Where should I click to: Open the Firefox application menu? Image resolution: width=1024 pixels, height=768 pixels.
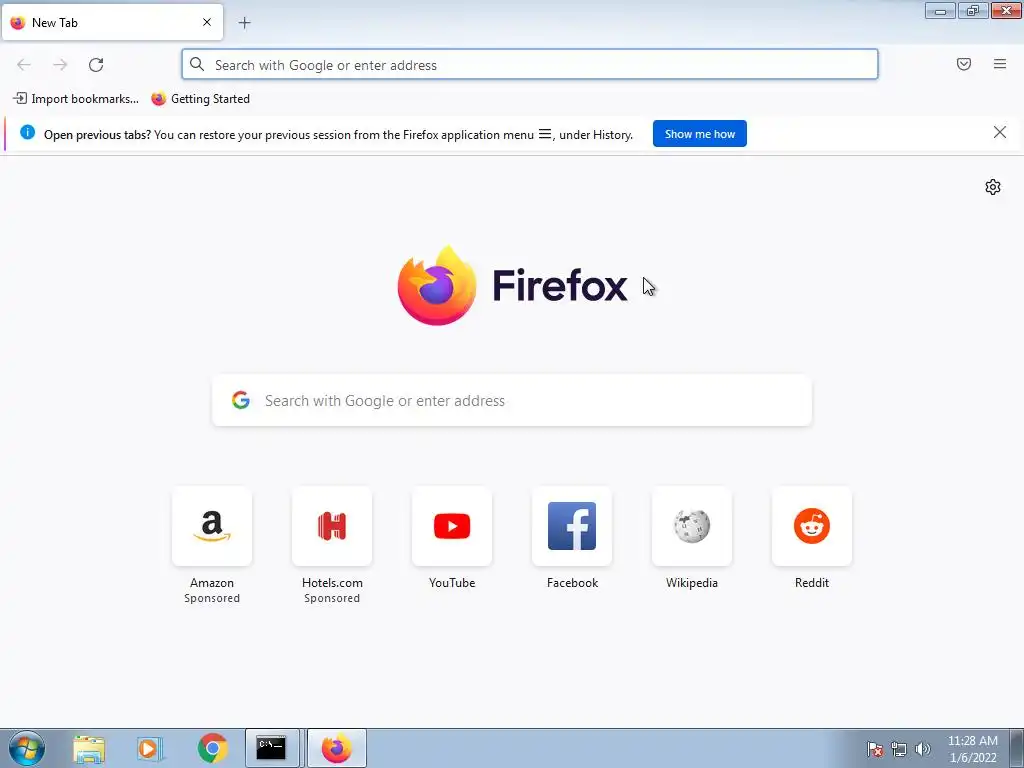pos(999,64)
